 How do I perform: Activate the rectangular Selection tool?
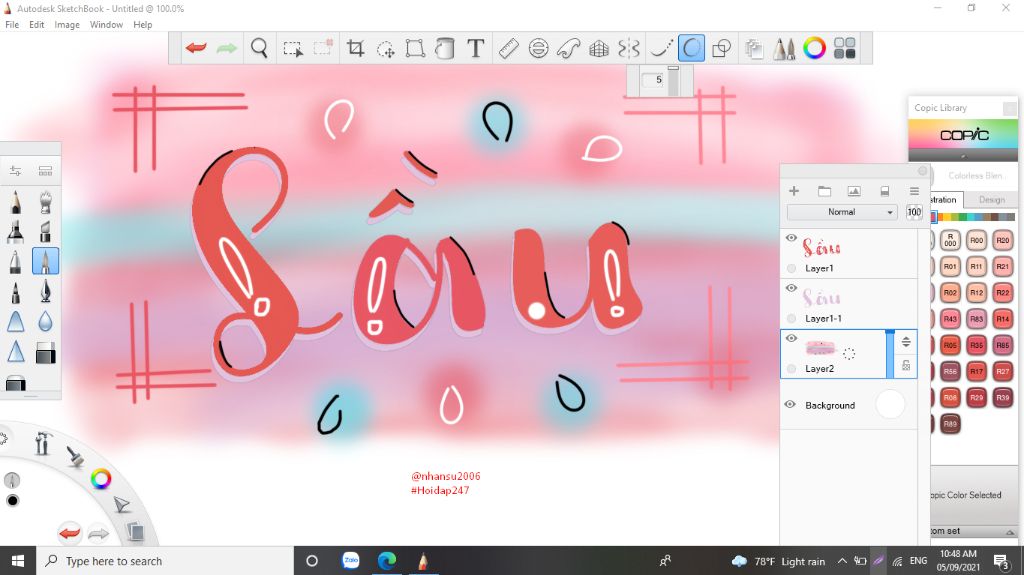click(x=293, y=48)
